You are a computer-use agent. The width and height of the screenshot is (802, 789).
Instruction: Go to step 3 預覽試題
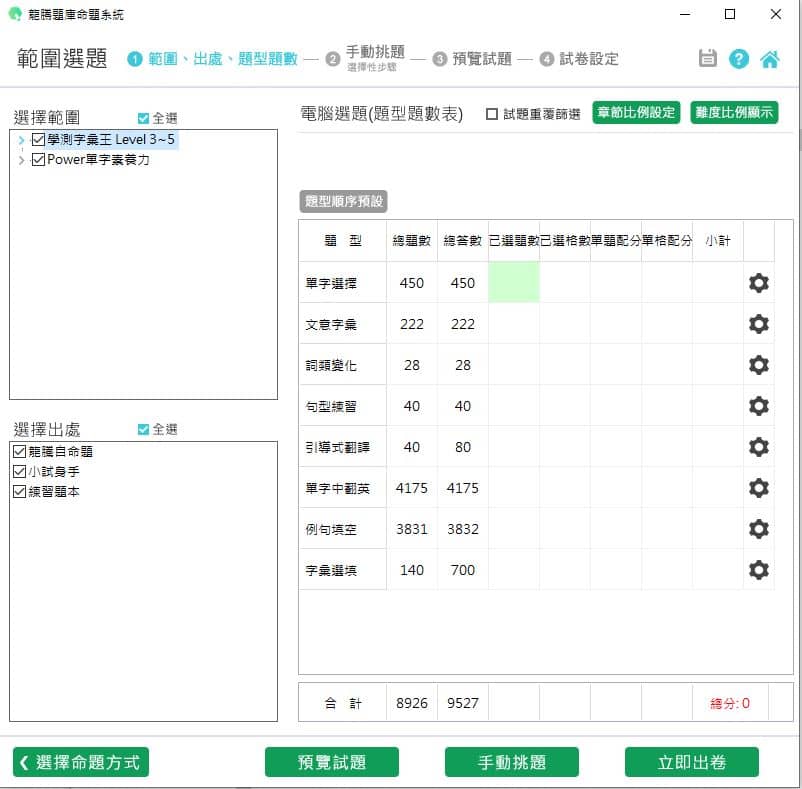(x=472, y=59)
